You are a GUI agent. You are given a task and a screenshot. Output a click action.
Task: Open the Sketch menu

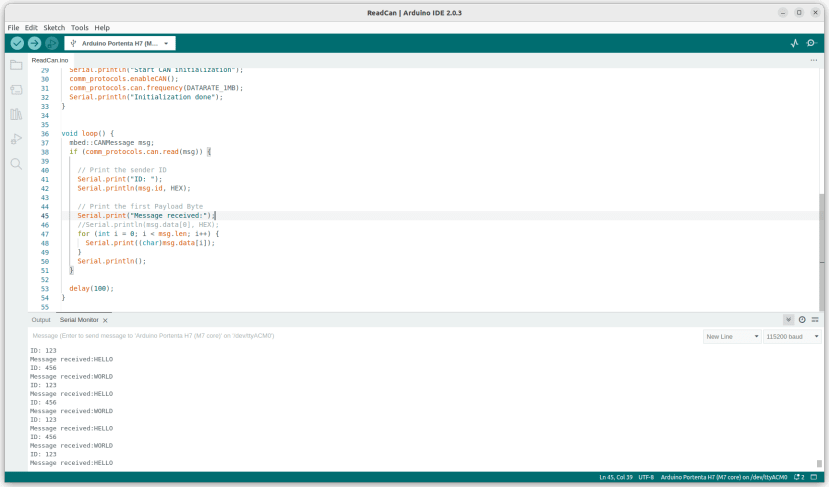[x=54, y=27]
